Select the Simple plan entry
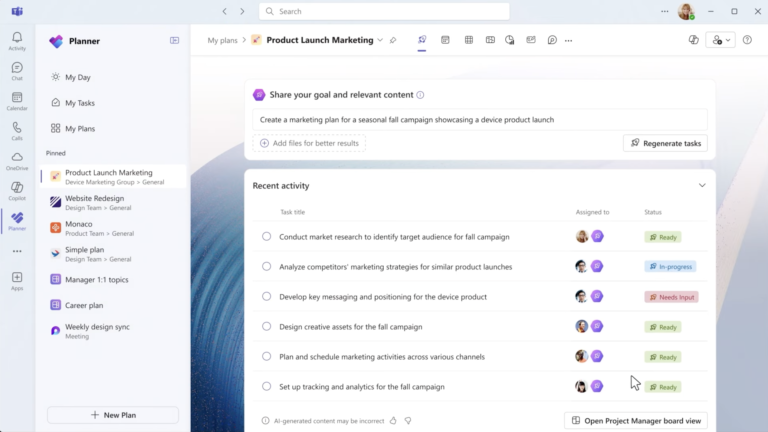Image resolution: width=768 pixels, height=432 pixels. (114, 254)
